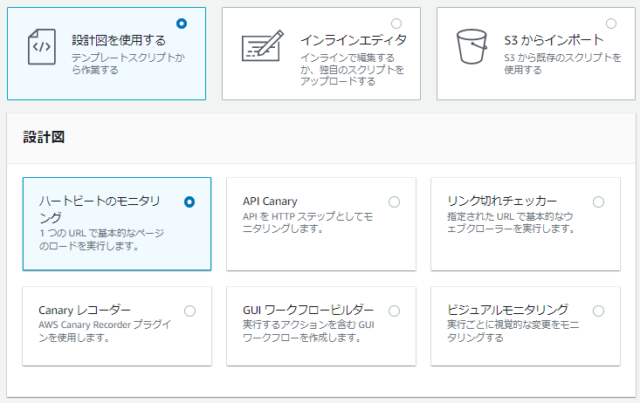Click the S3 からインポート card title
Image resolution: width=640 pixels, height=403 pixels.
click(x=553, y=40)
